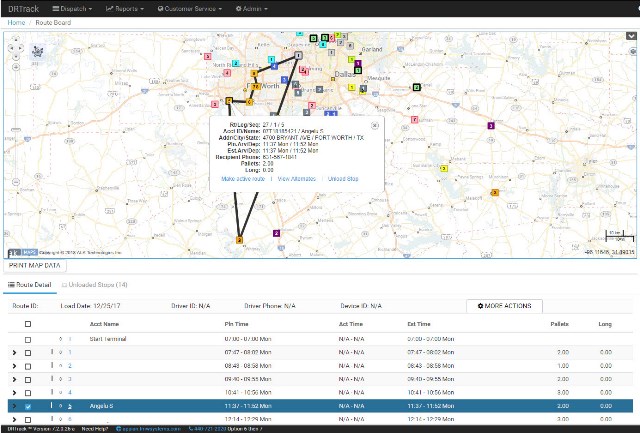640x433 pixels.
Task: Select the Route Detail tab
Action: tap(33, 286)
